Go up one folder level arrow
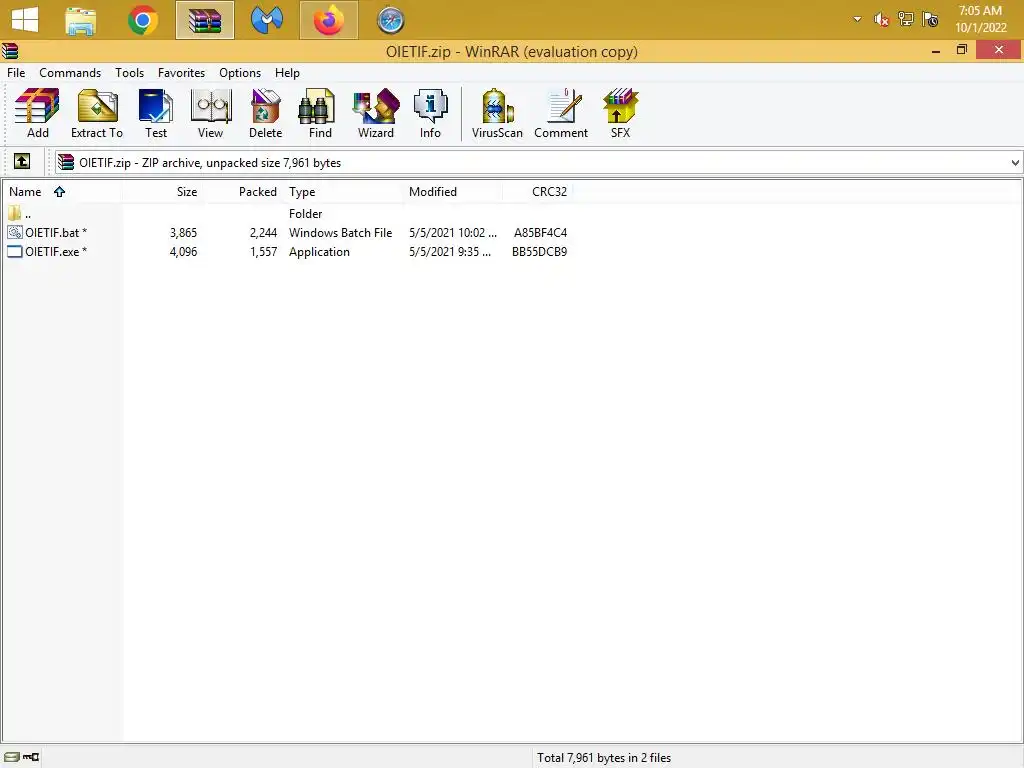This screenshot has width=1024, height=768. 22,161
